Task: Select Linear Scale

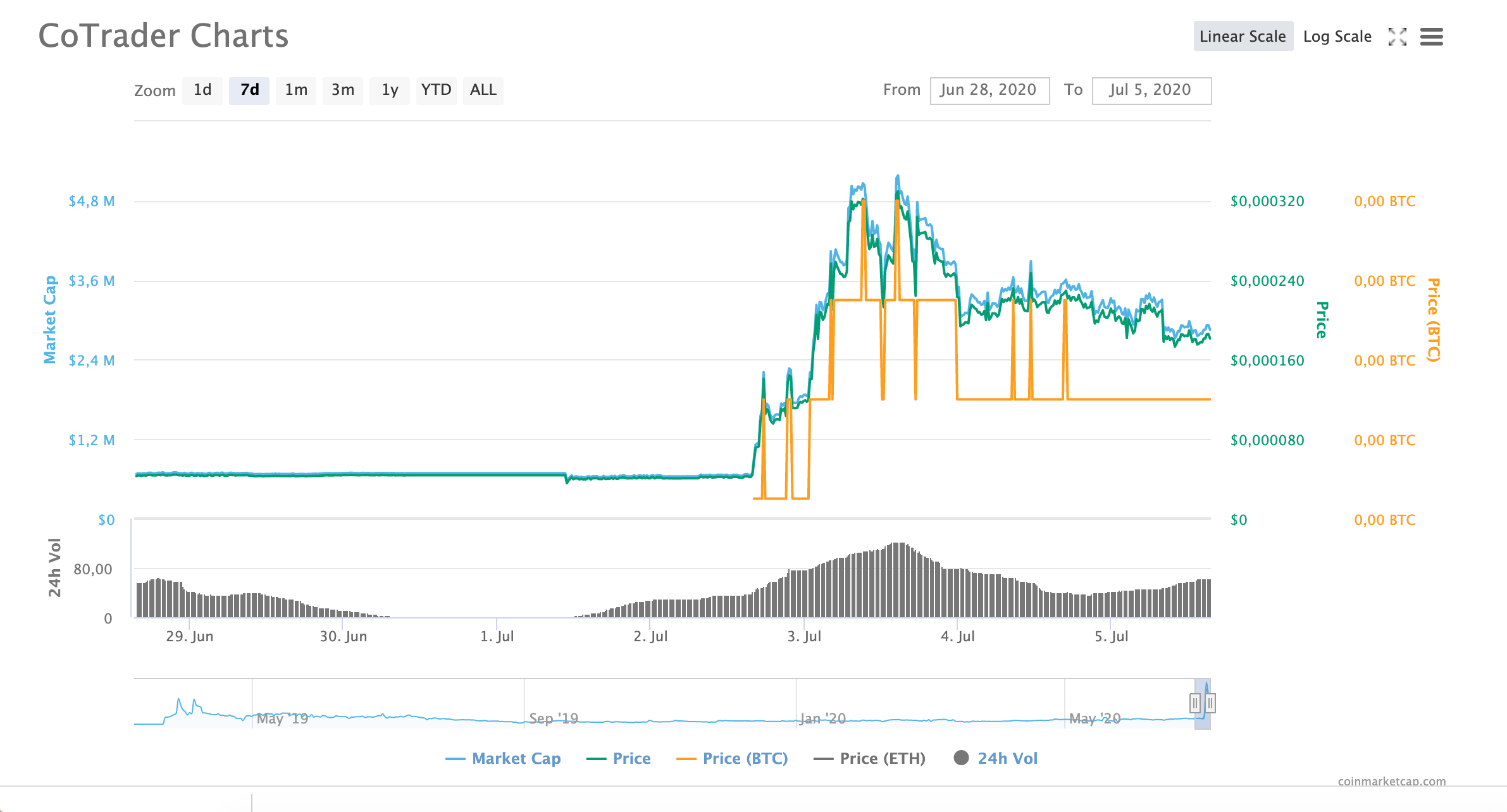Action: (1243, 37)
